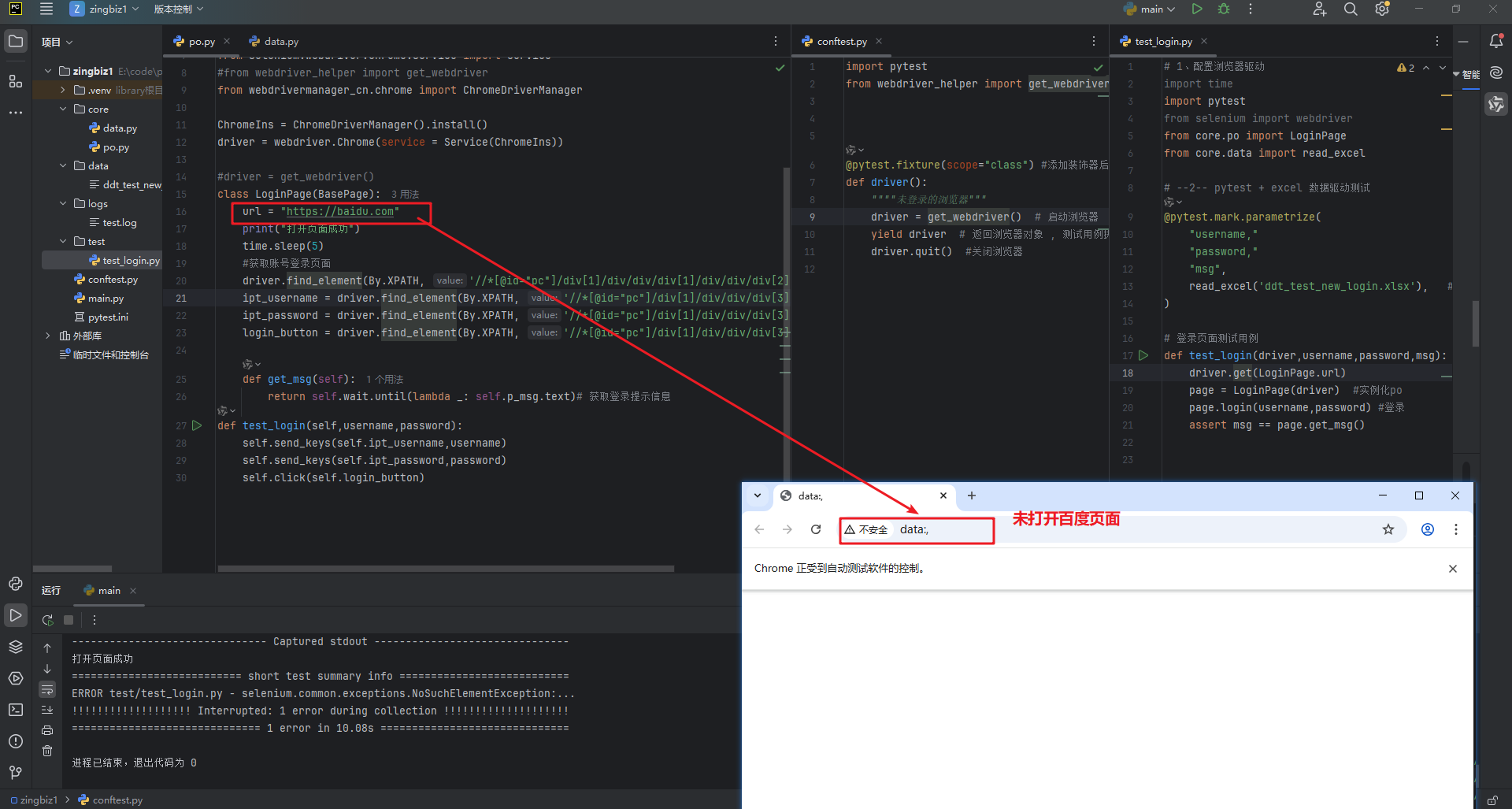This screenshot has width=1512, height=809.
Task: Debug the main configuration
Action: (1224, 9)
